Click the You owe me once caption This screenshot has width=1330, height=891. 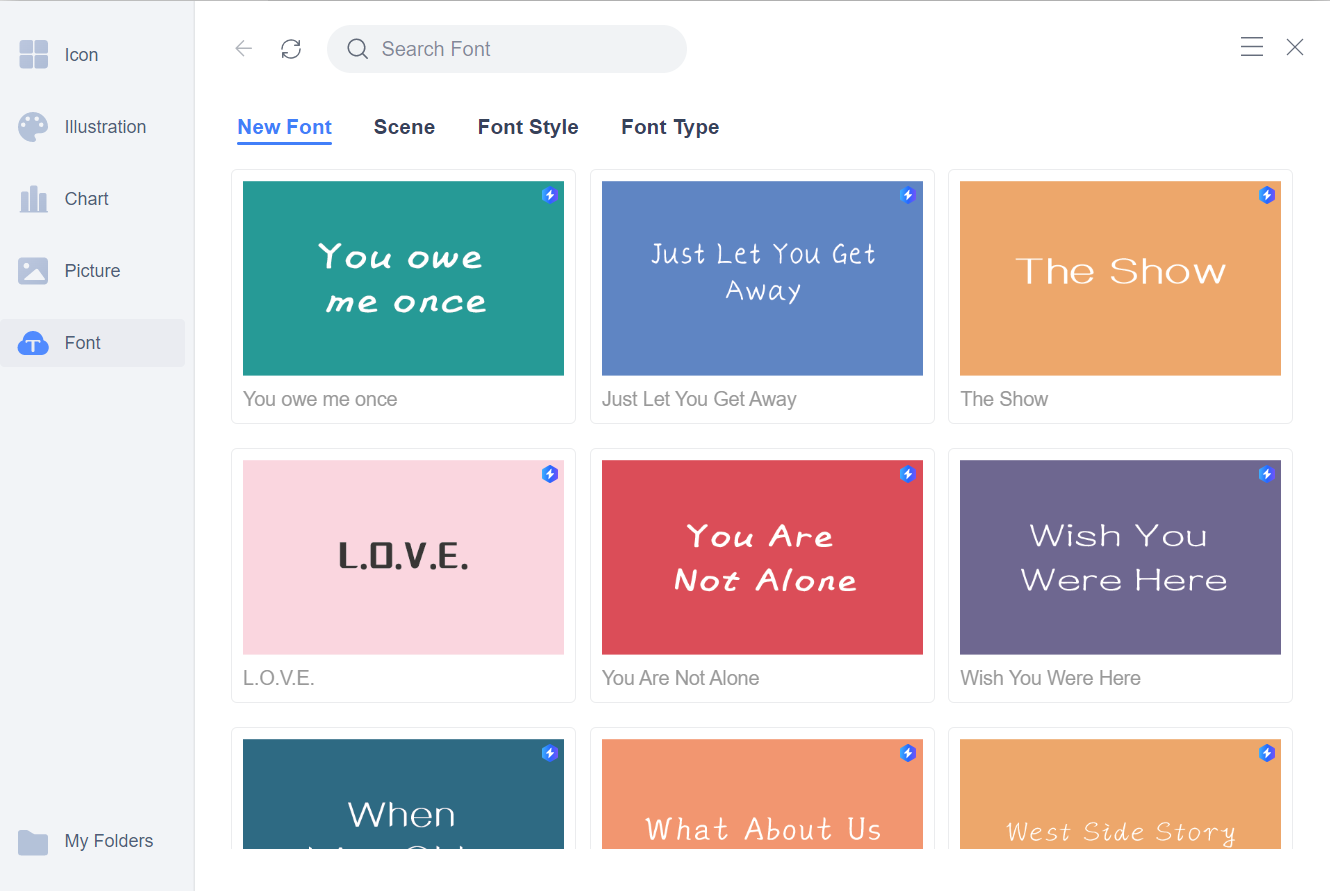coord(320,399)
